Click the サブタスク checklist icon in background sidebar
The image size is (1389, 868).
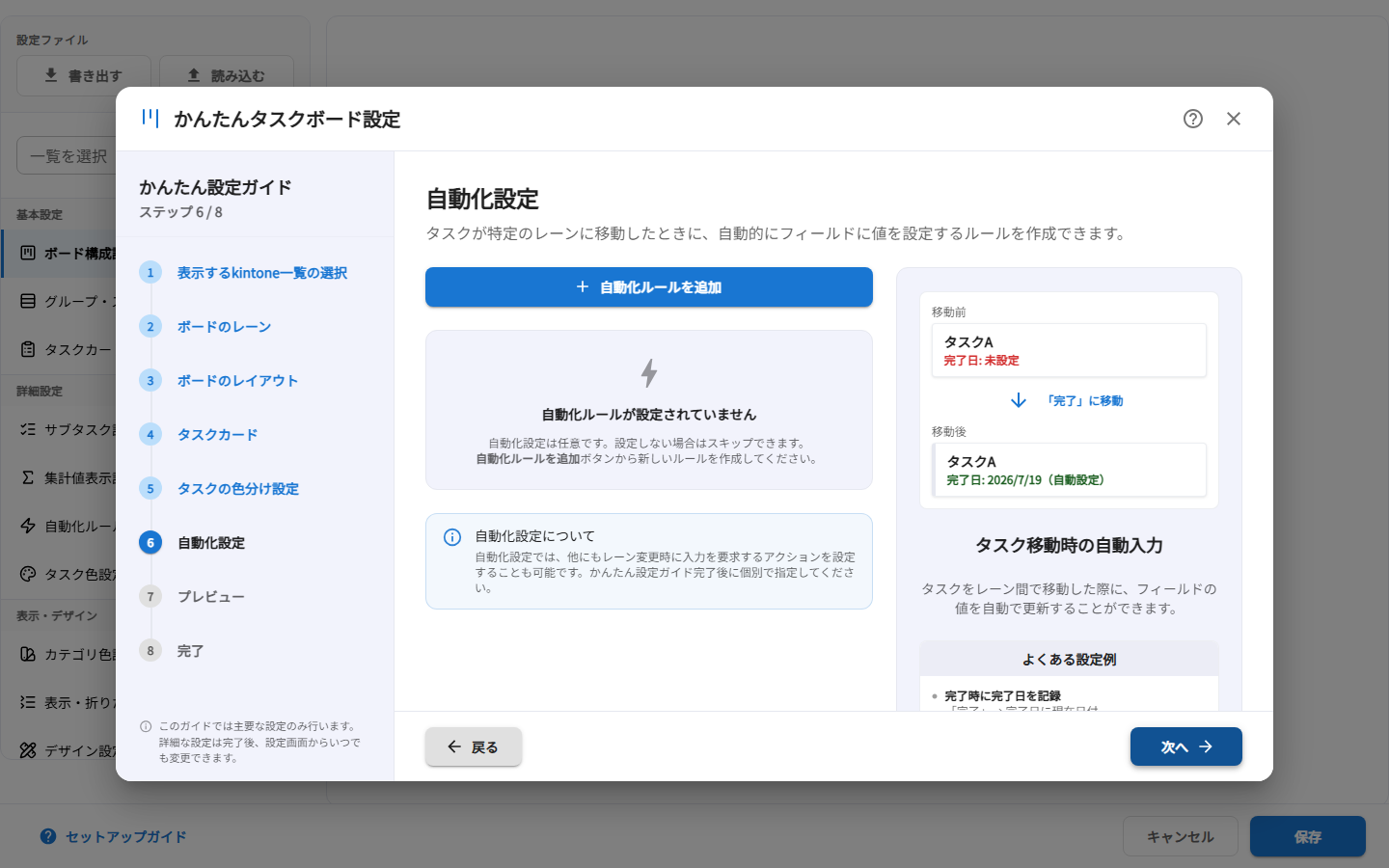tap(28, 429)
